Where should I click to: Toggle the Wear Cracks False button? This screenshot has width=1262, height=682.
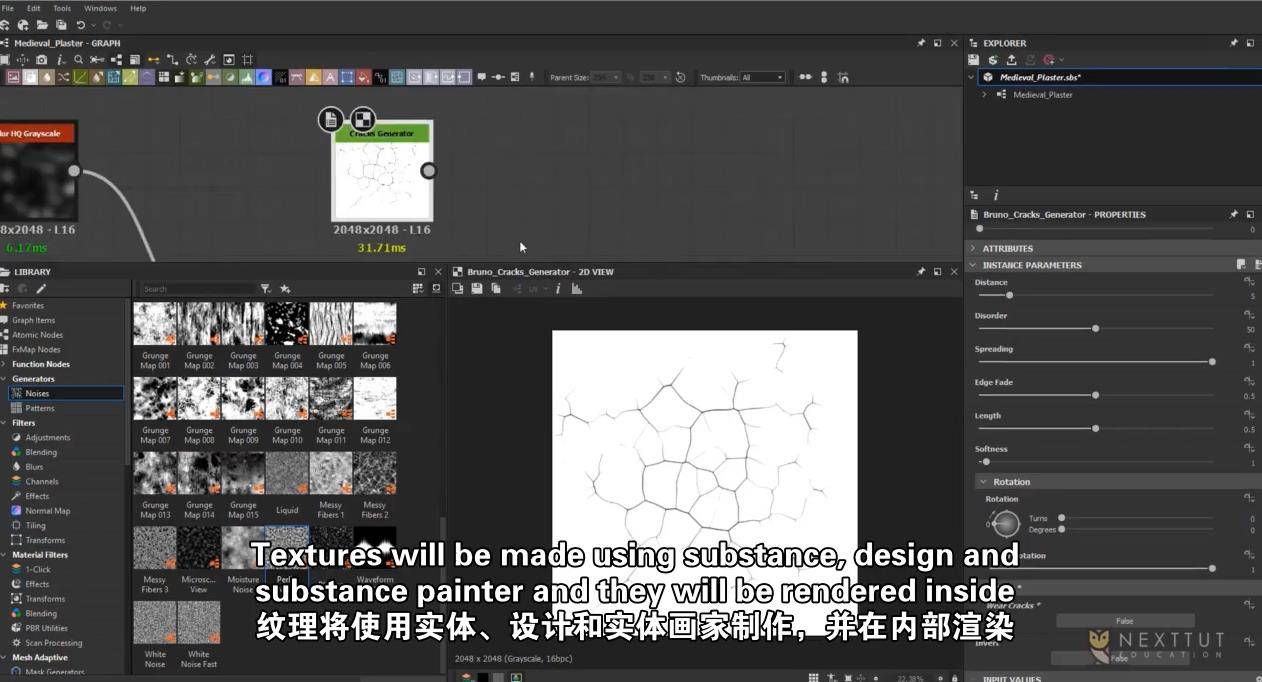click(x=1125, y=621)
